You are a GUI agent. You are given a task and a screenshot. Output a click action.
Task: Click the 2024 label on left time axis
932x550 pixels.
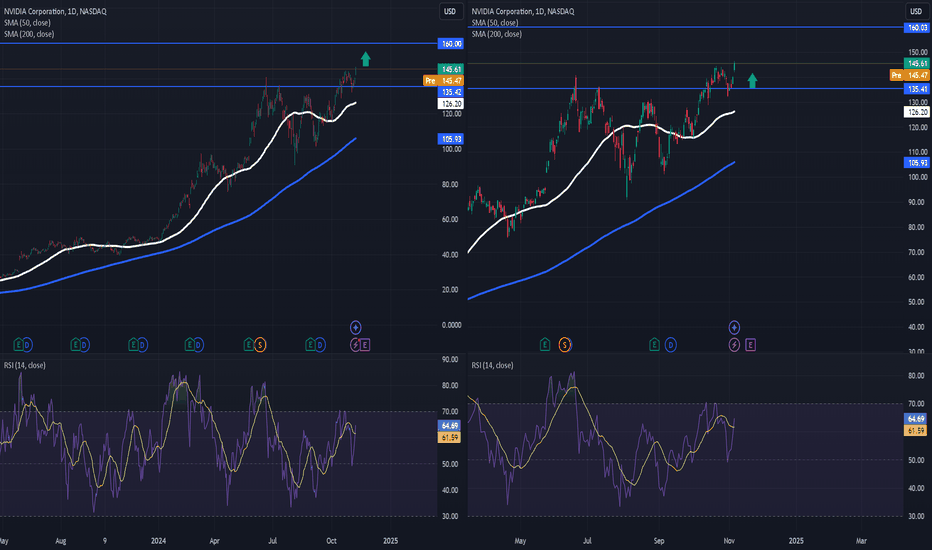pyautogui.click(x=159, y=541)
